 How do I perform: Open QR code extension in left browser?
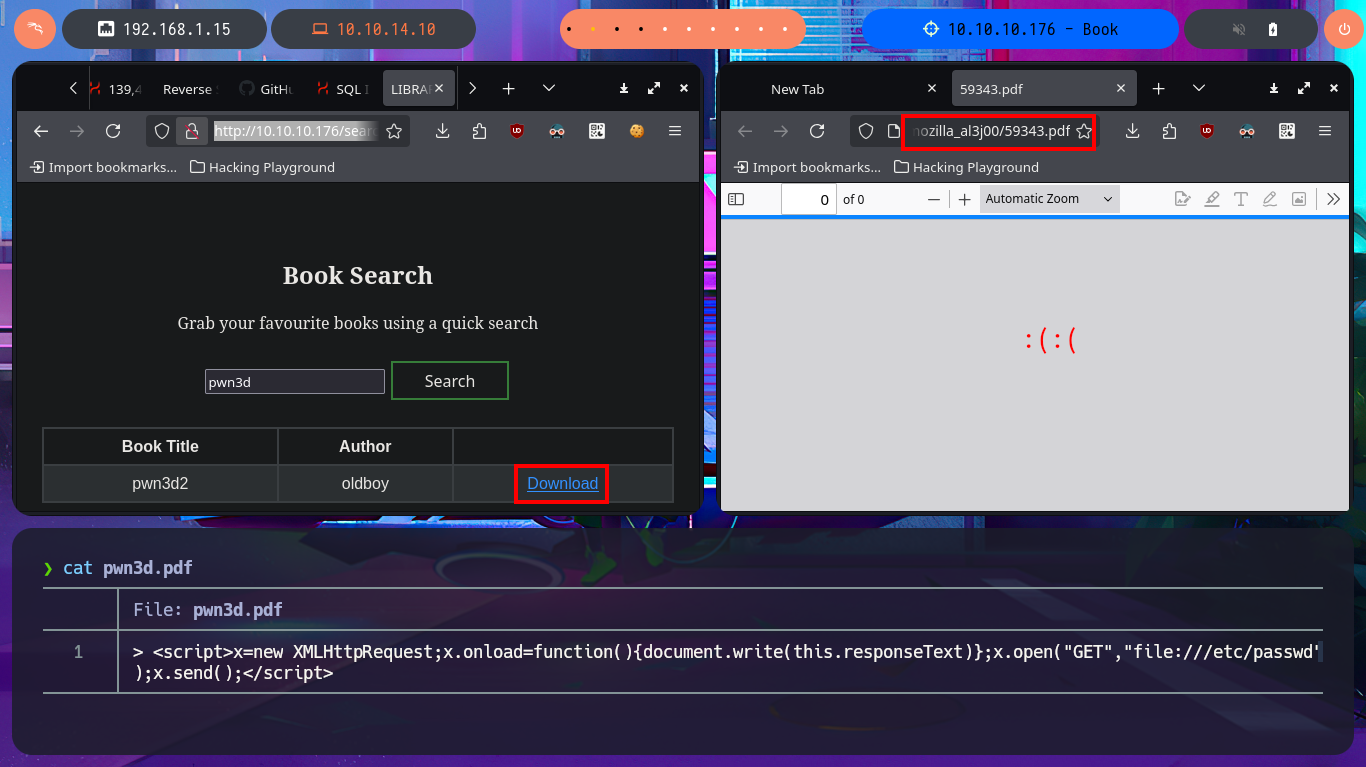[597, 131]
